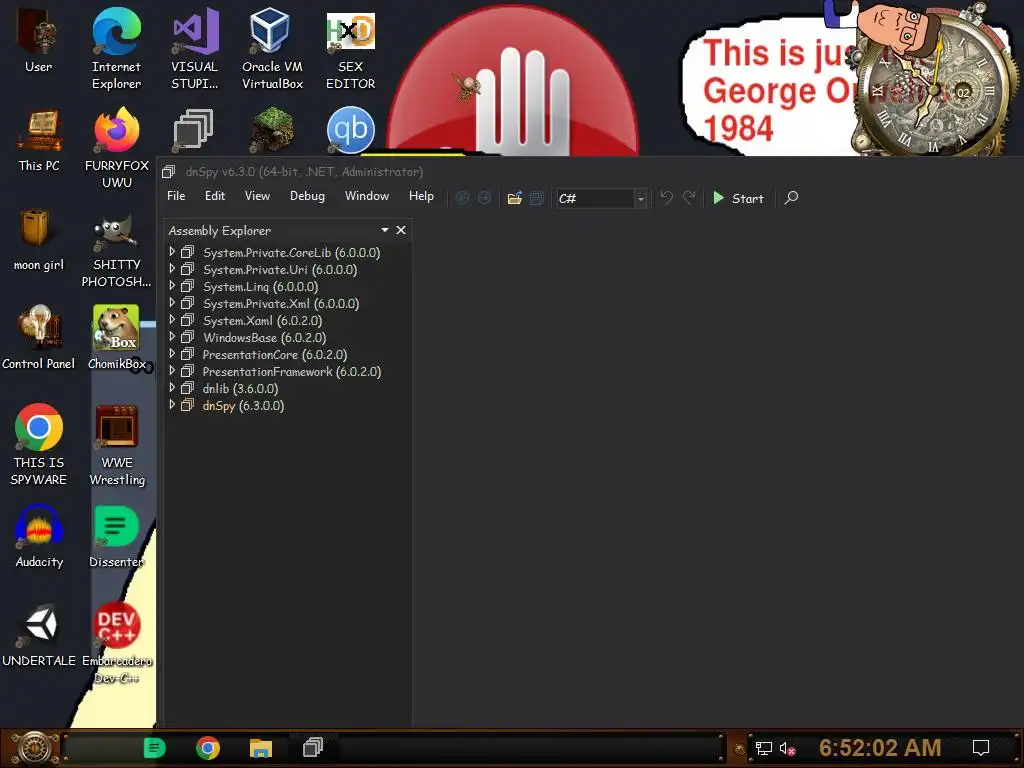Open THIS IS SPYWARE Chrome icon
Screen dimensions: 1024x768
39,444
